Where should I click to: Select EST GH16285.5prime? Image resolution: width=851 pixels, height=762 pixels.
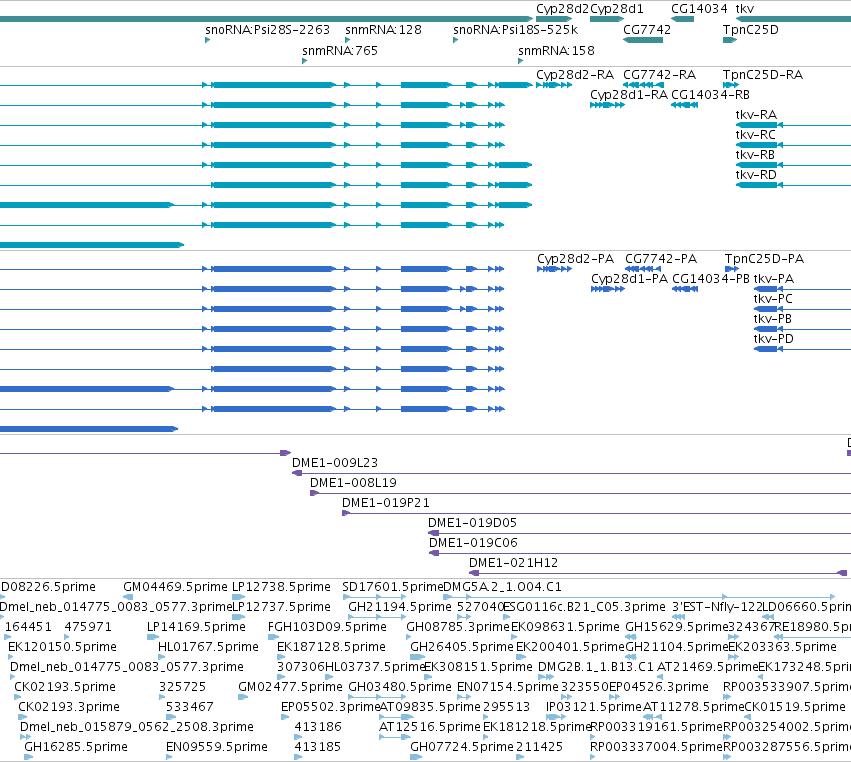[x=76, y=747]
